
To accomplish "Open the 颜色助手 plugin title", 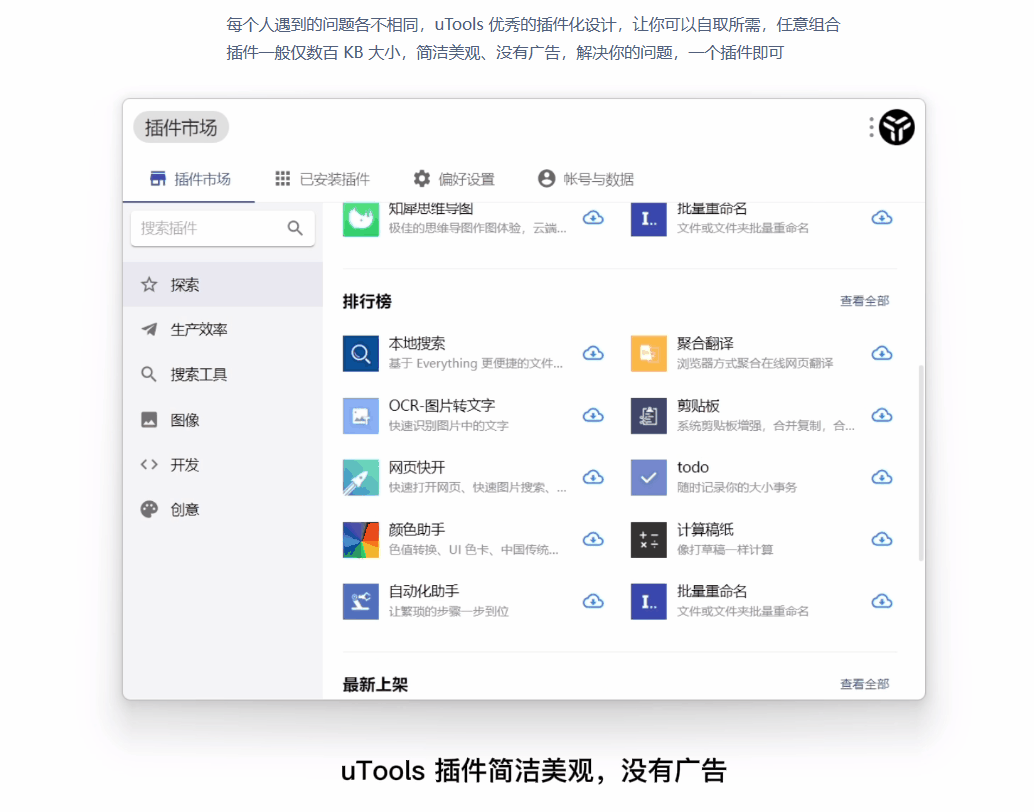I will click(416, 530).
